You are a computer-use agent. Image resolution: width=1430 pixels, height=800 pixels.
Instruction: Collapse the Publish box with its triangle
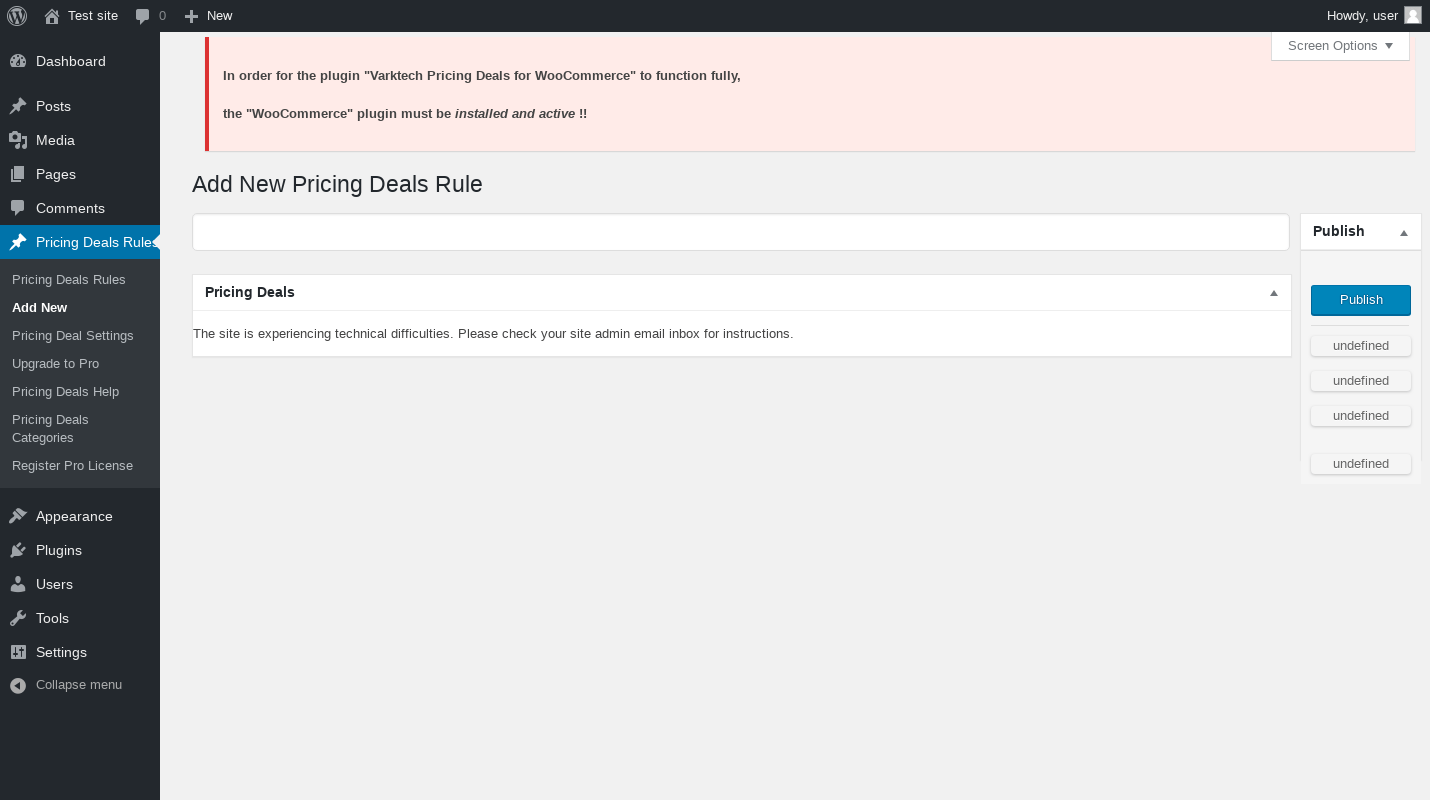pos(1404,232)
